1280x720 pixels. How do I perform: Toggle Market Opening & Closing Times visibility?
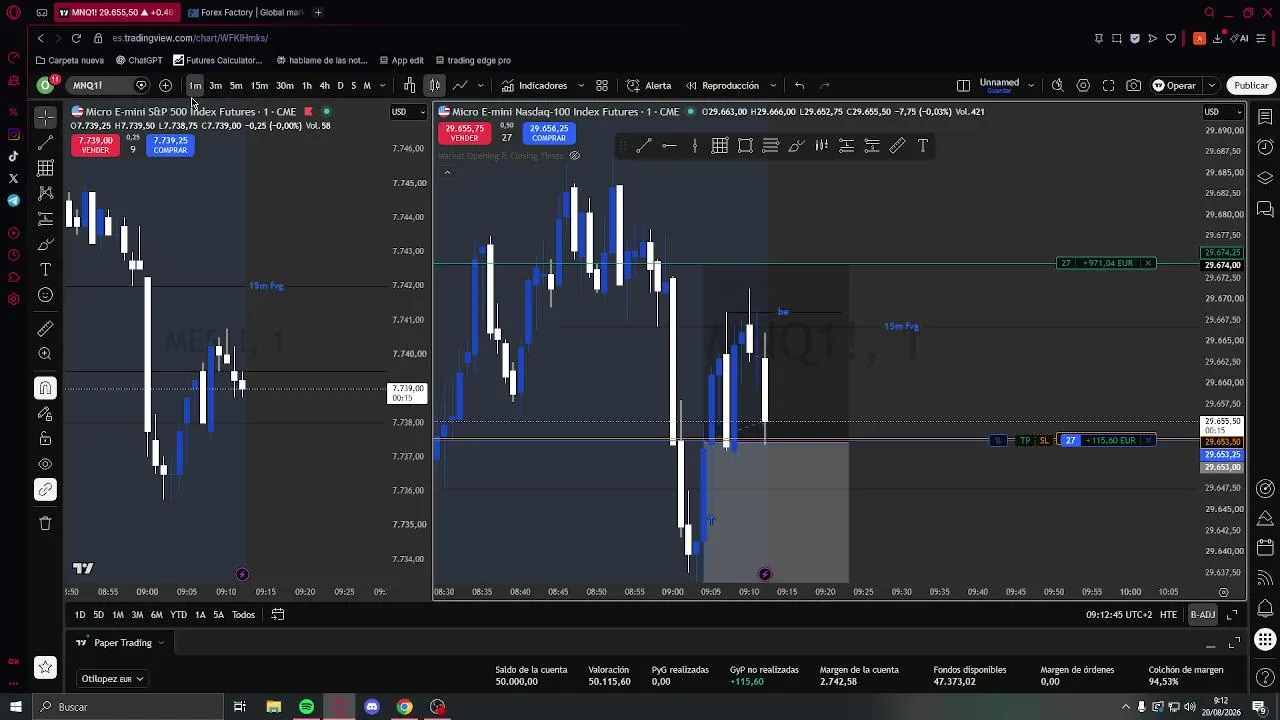pyautogui.click(x=574, y=156)
